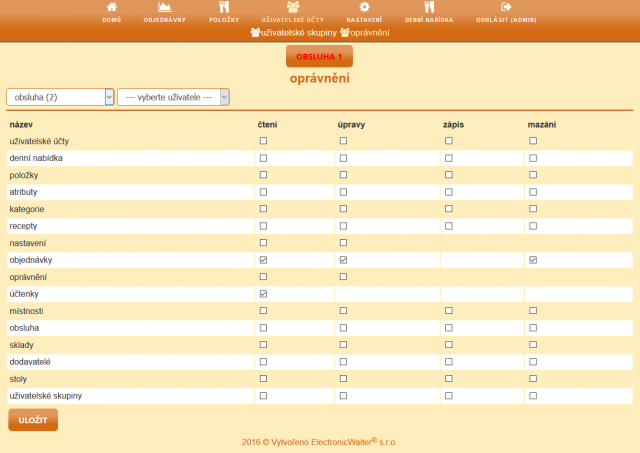The image size is (640, 453).
Task: Open uživatelské skupiny submenu link
Action: click(298, 33)
